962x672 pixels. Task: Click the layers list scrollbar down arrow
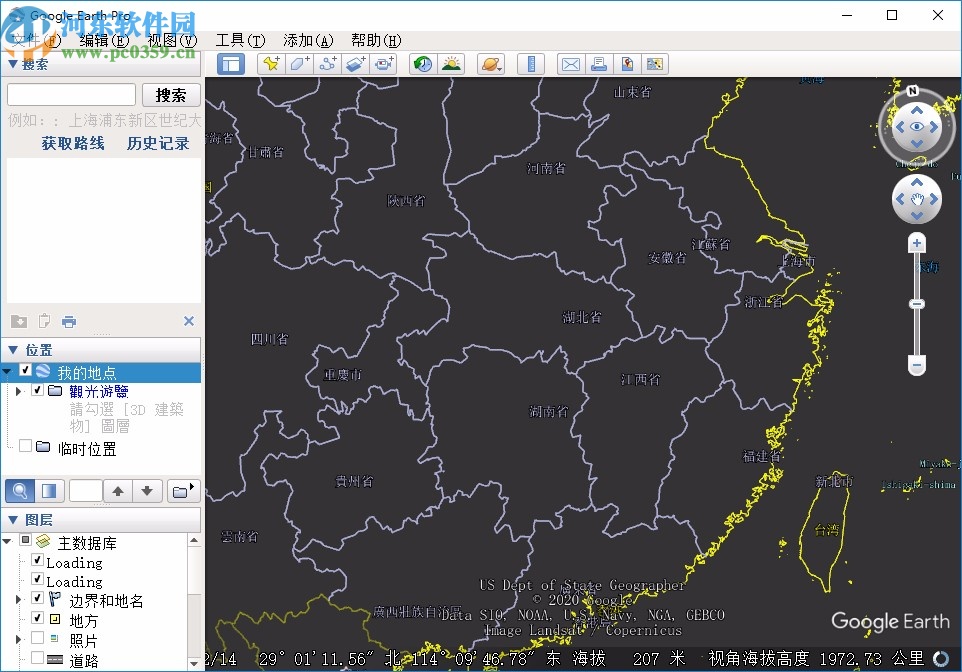point(194,663)
